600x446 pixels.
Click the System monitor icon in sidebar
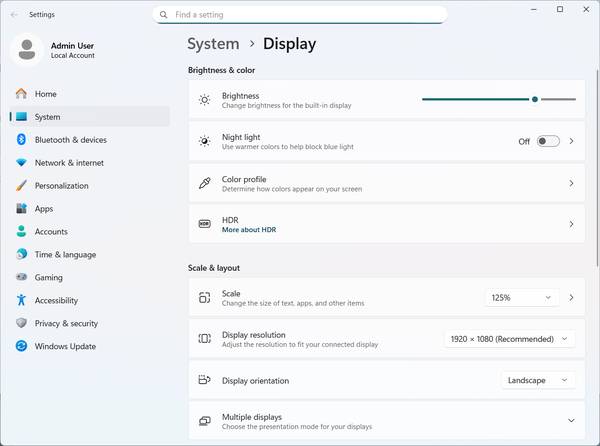21,116
